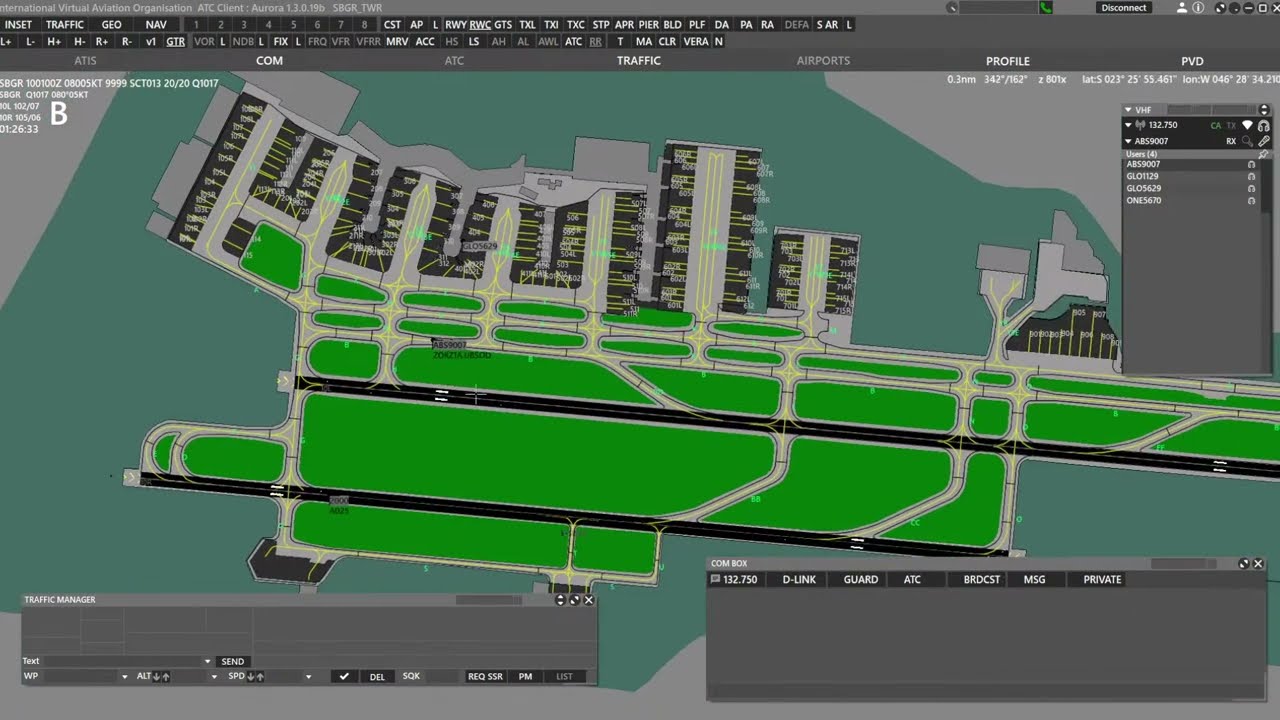Toggle the FIX display button
Screen dimensions: 1280x720
pos(281,42)
